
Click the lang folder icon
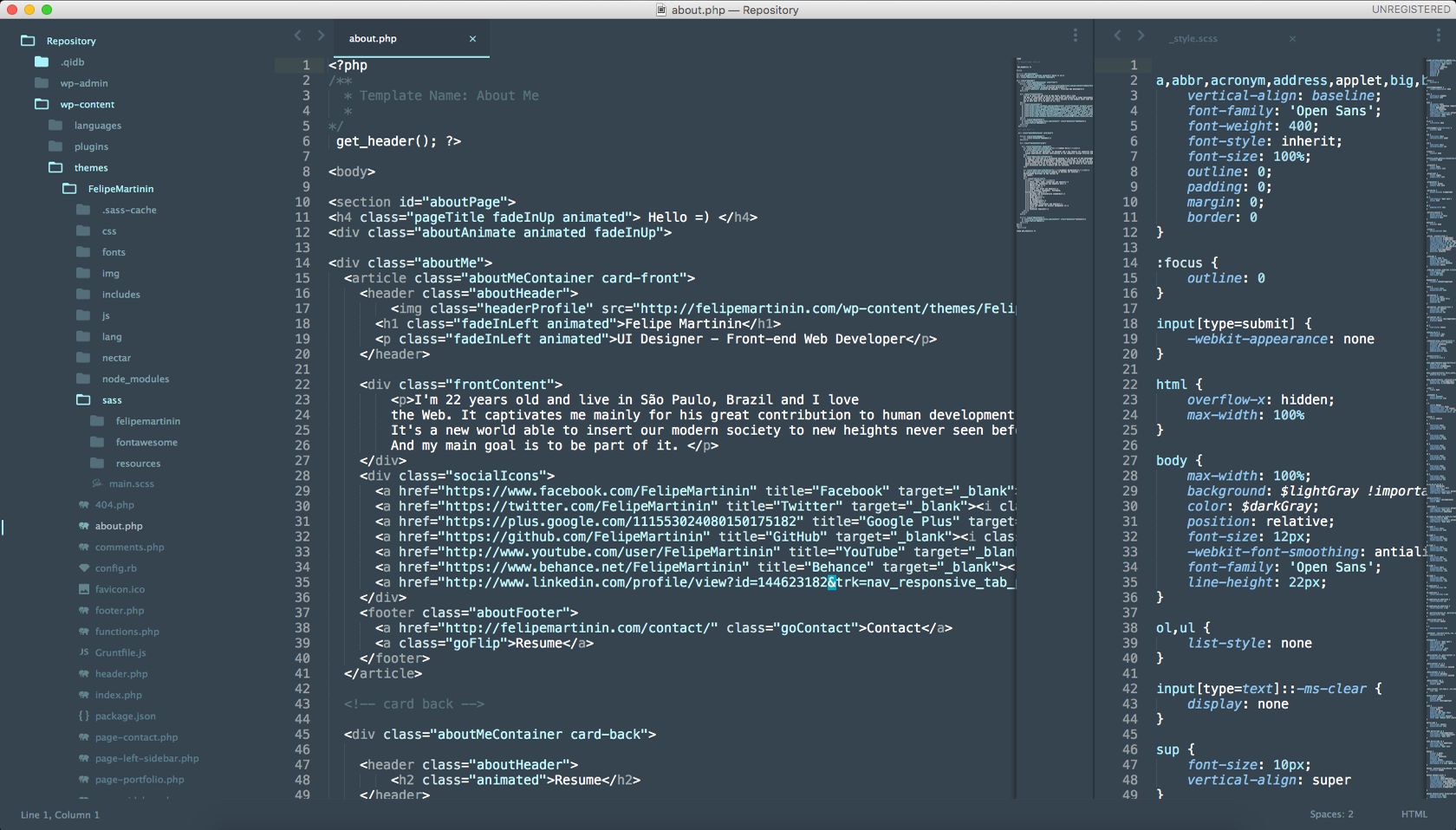click(x=83, y=336)
